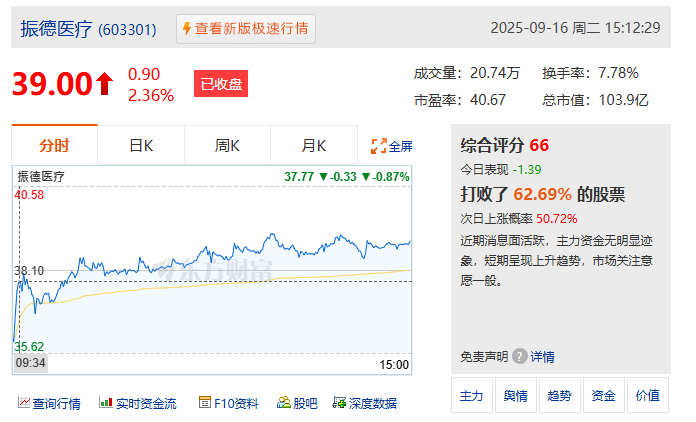
Task: Click the price change value 0.90
Action: click(144, 74)
